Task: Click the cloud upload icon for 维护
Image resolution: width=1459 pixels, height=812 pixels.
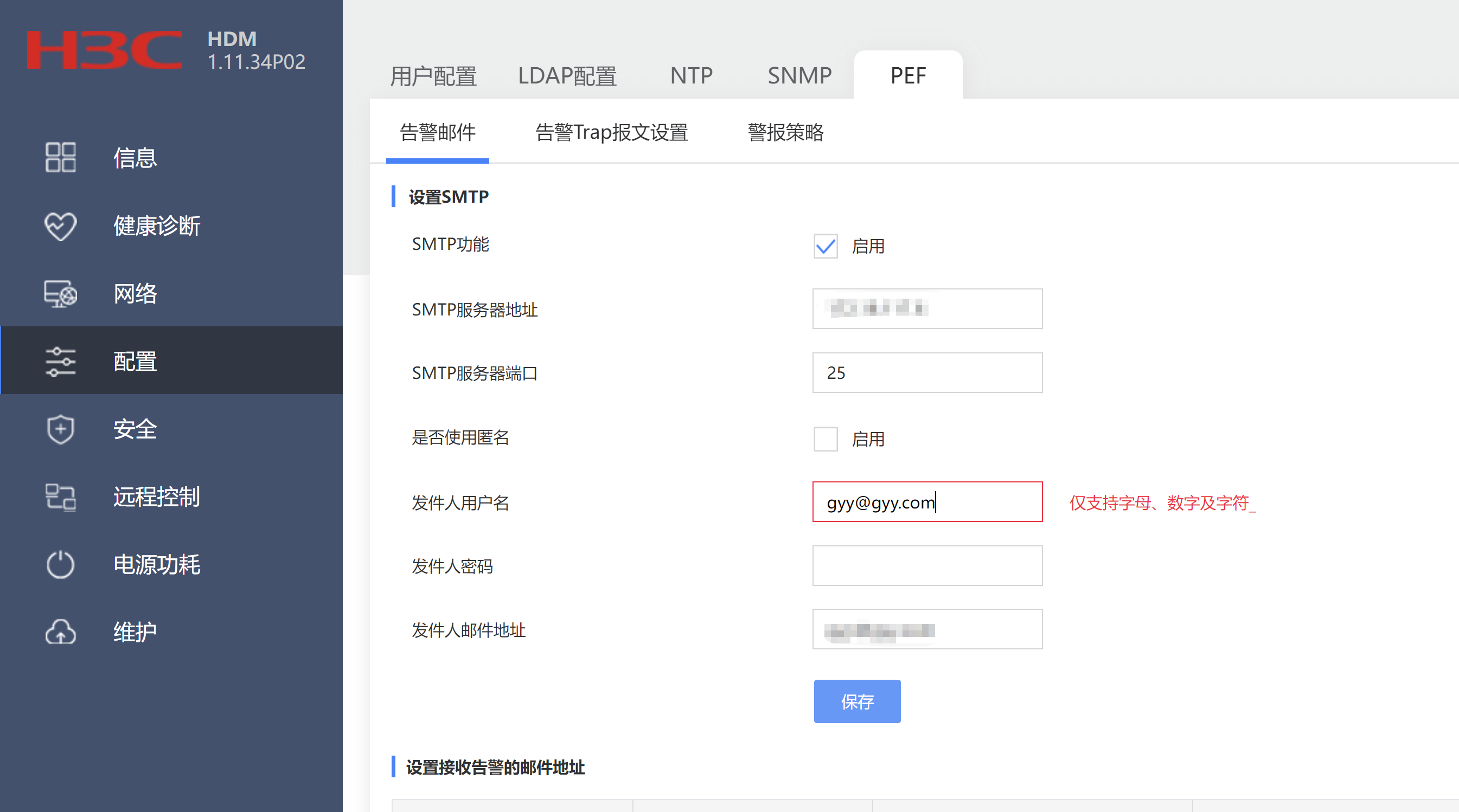Action: coord(60,632)
